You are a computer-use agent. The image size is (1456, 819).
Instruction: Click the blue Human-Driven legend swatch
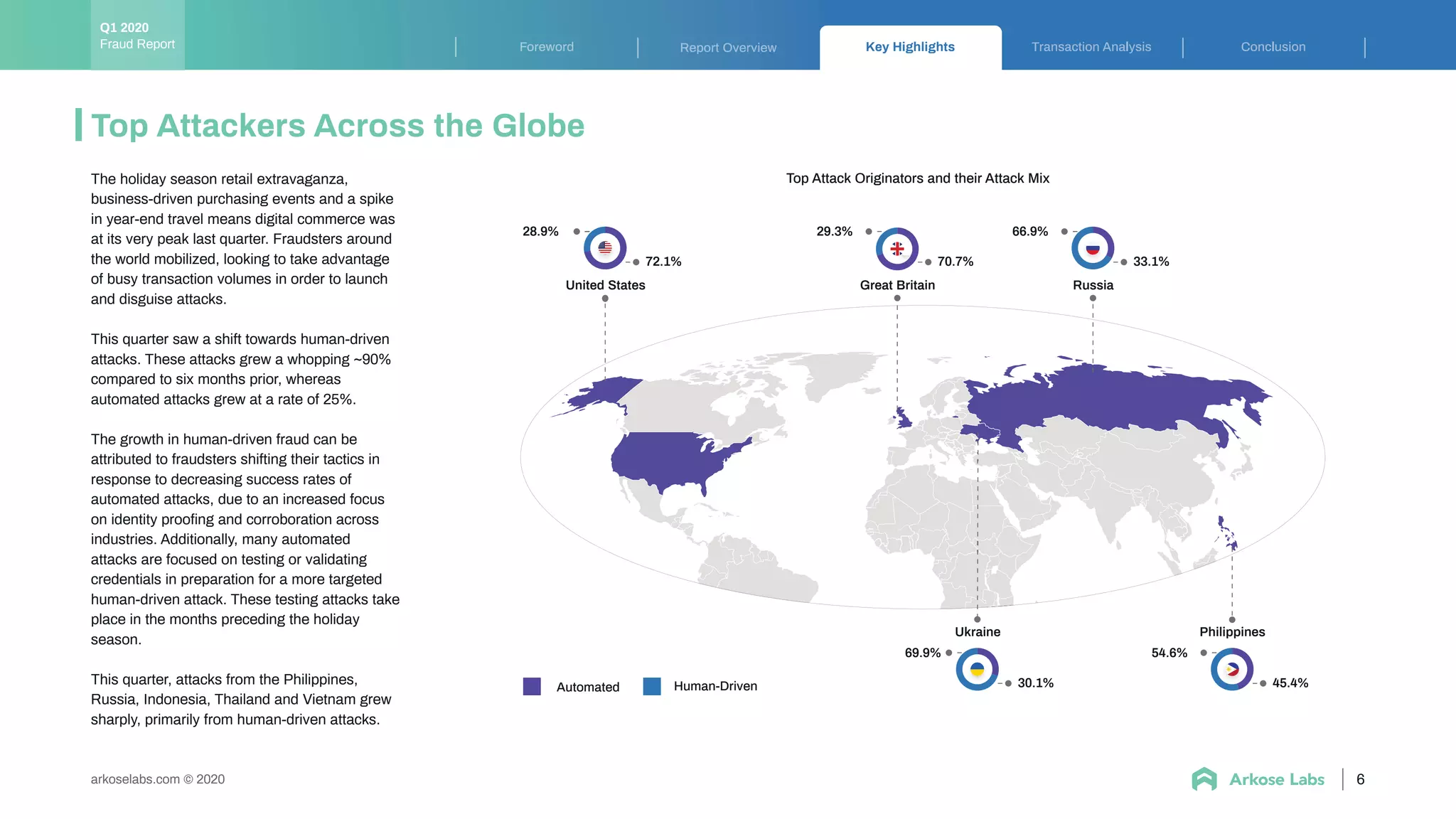(x=652, y=686)
